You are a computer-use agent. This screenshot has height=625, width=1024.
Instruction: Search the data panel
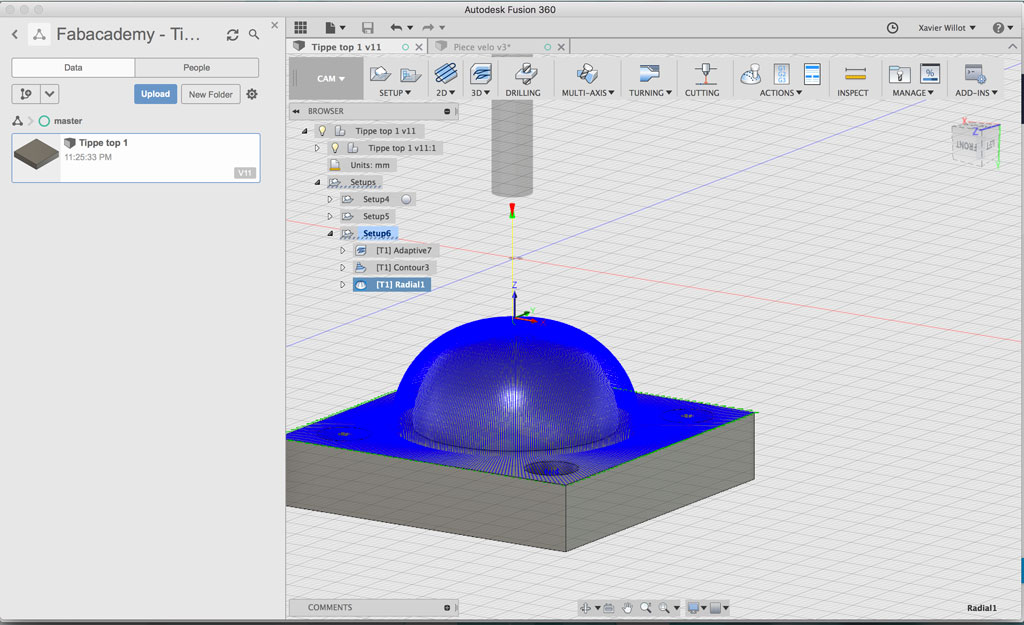[254, 35]
